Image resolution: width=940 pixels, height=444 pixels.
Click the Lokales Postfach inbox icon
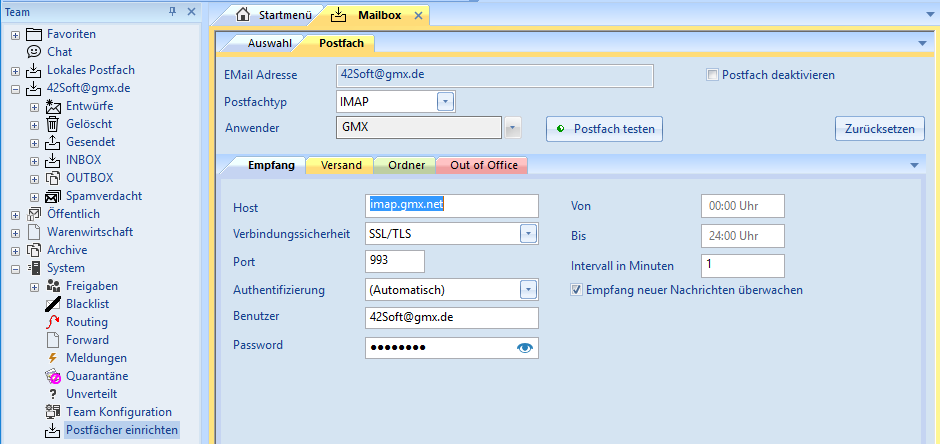click(x=34, y=70)
